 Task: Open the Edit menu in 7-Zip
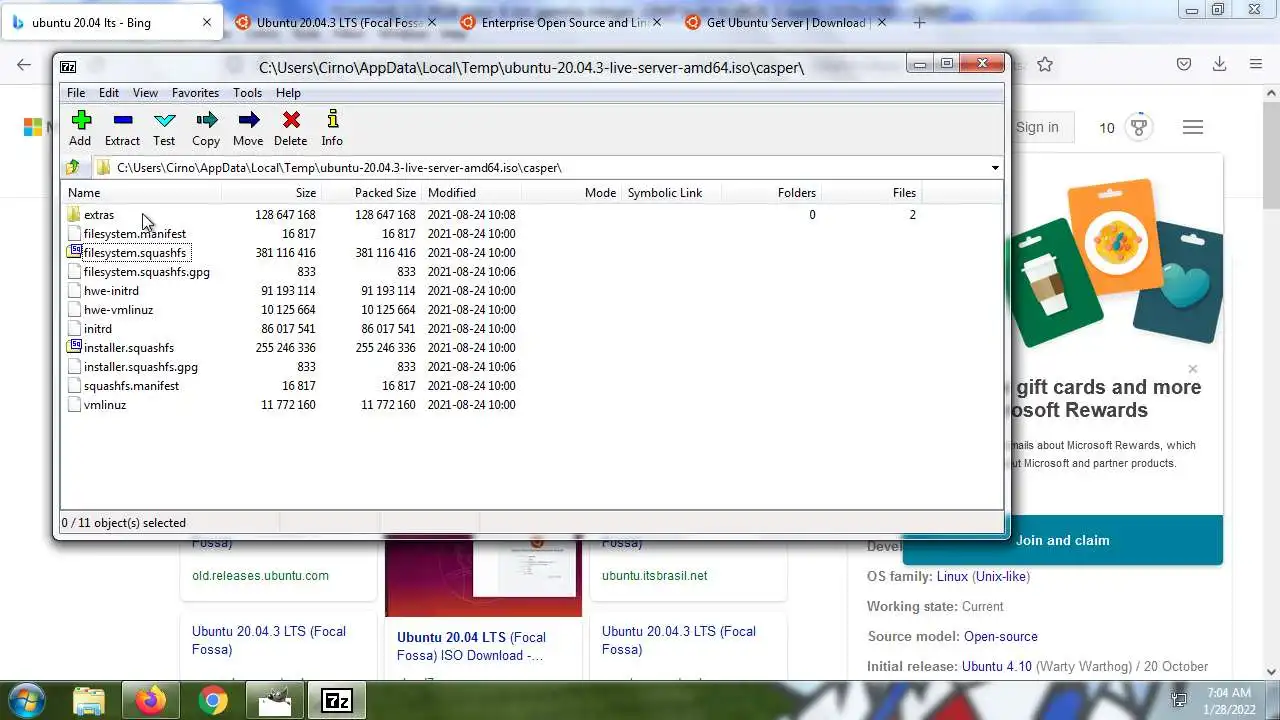[109, 93]
